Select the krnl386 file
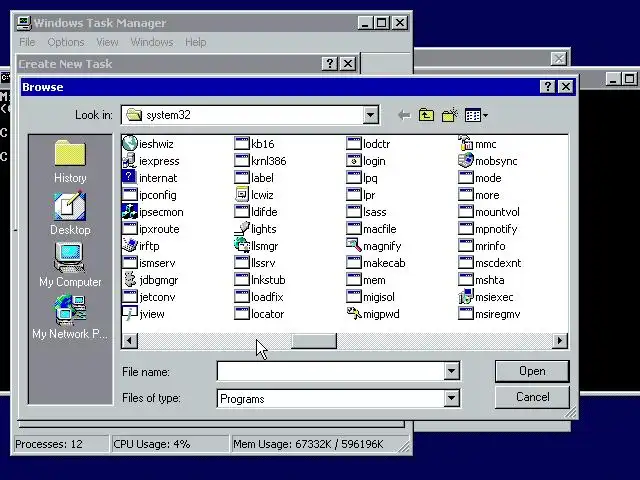The width and height of the screenshot is (640, 480). click(260, 161)
